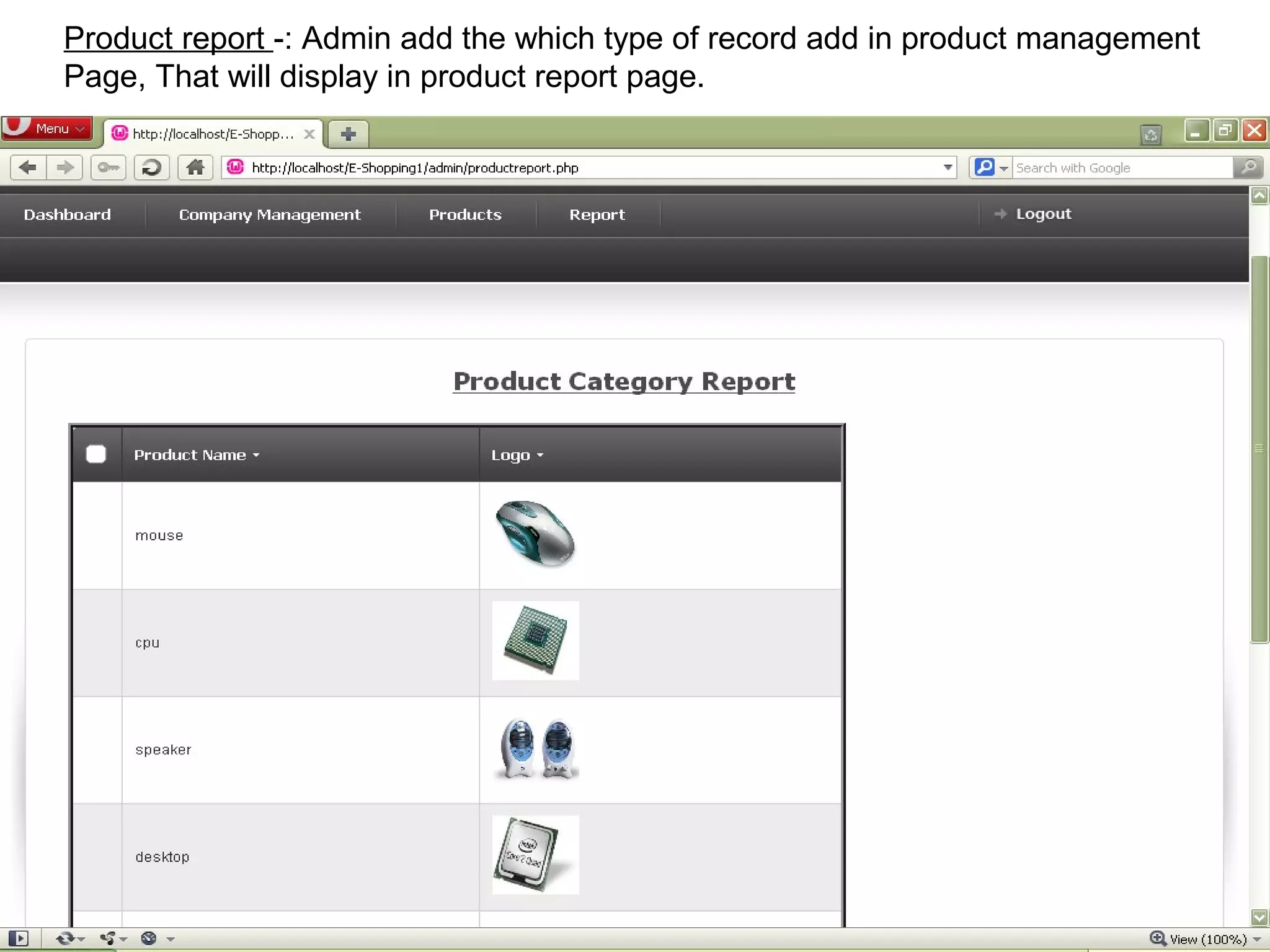
Task: Open the Products menu
Action: pyautogui.click(x=465, y=214)
